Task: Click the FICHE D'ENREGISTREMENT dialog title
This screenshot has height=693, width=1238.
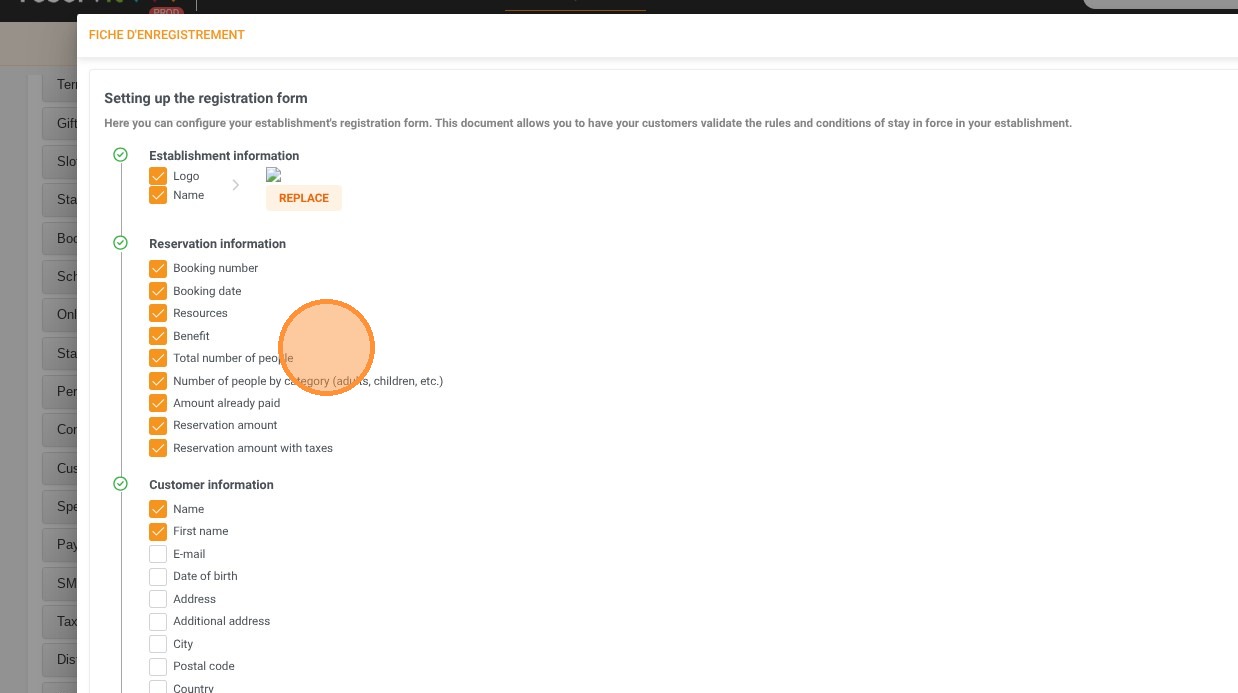Action: pos(167,35)
